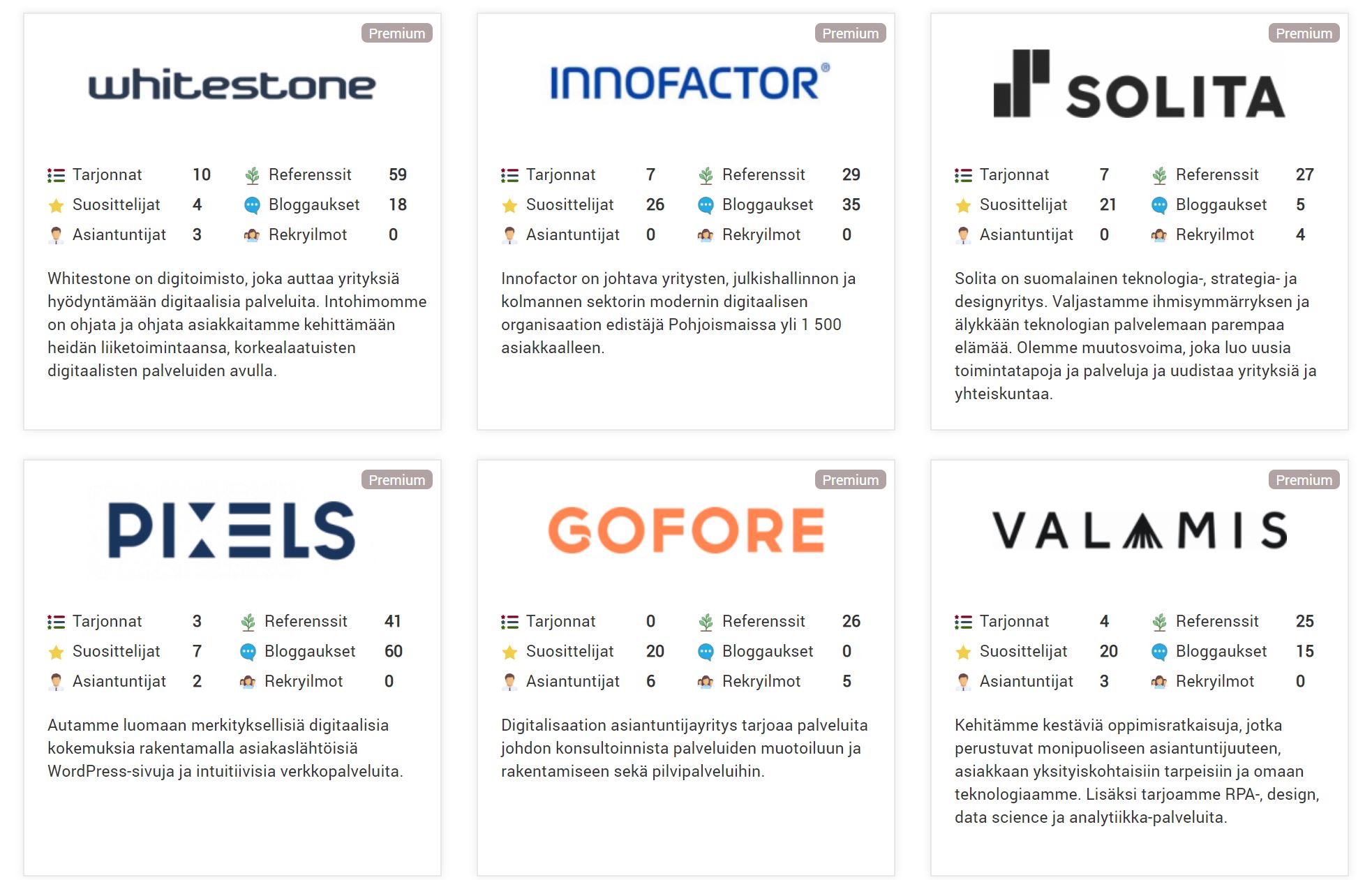Screen dimensions: 1372x880
Task: Select the Tarjonnat label on Valamis card
Action: [x=1014, y=621]
